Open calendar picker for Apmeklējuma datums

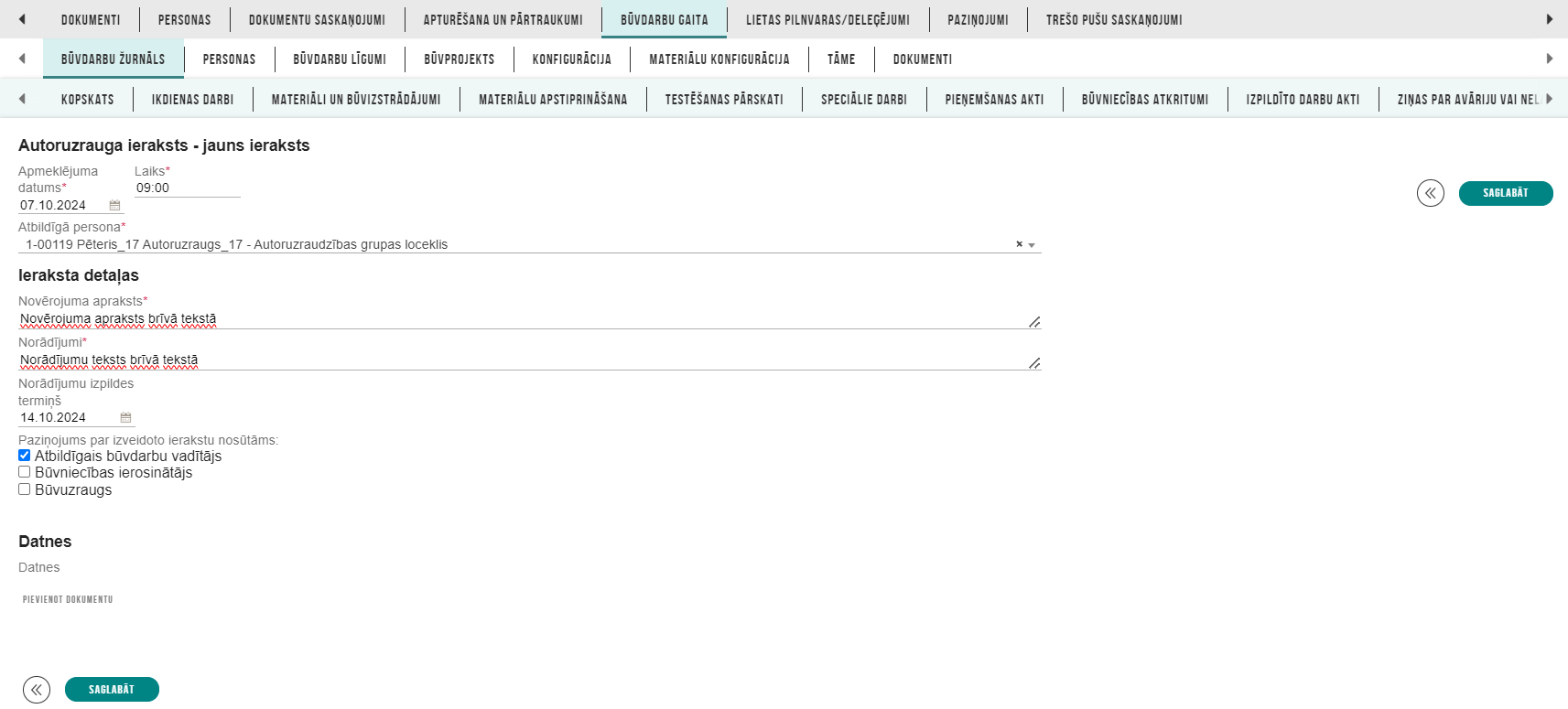(x=114, y=206)
